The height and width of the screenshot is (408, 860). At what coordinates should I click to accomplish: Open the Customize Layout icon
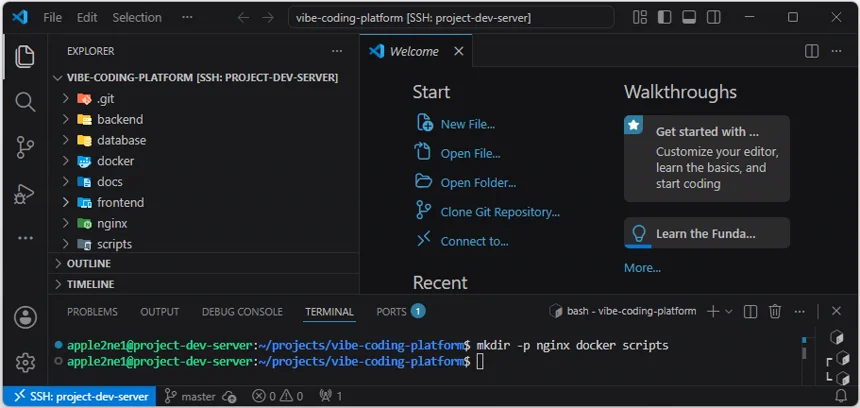coord(640,18)
